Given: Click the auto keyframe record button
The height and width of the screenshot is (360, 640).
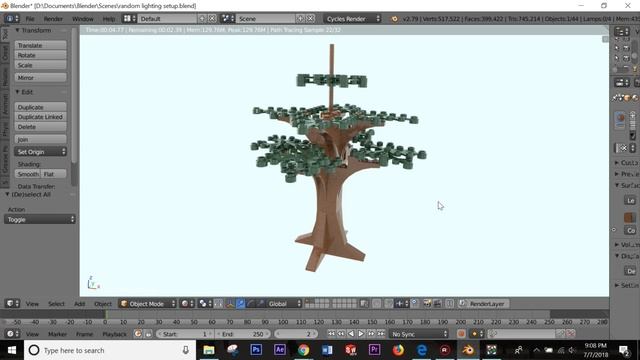Looking at the screenshot, I should [461, 334].
